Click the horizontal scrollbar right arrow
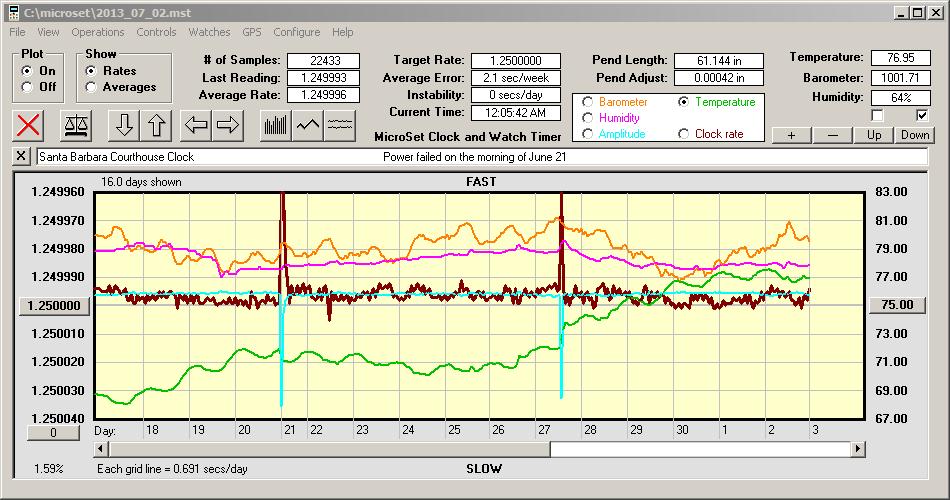The image size is (950, 500). click(x=857, y=449)
